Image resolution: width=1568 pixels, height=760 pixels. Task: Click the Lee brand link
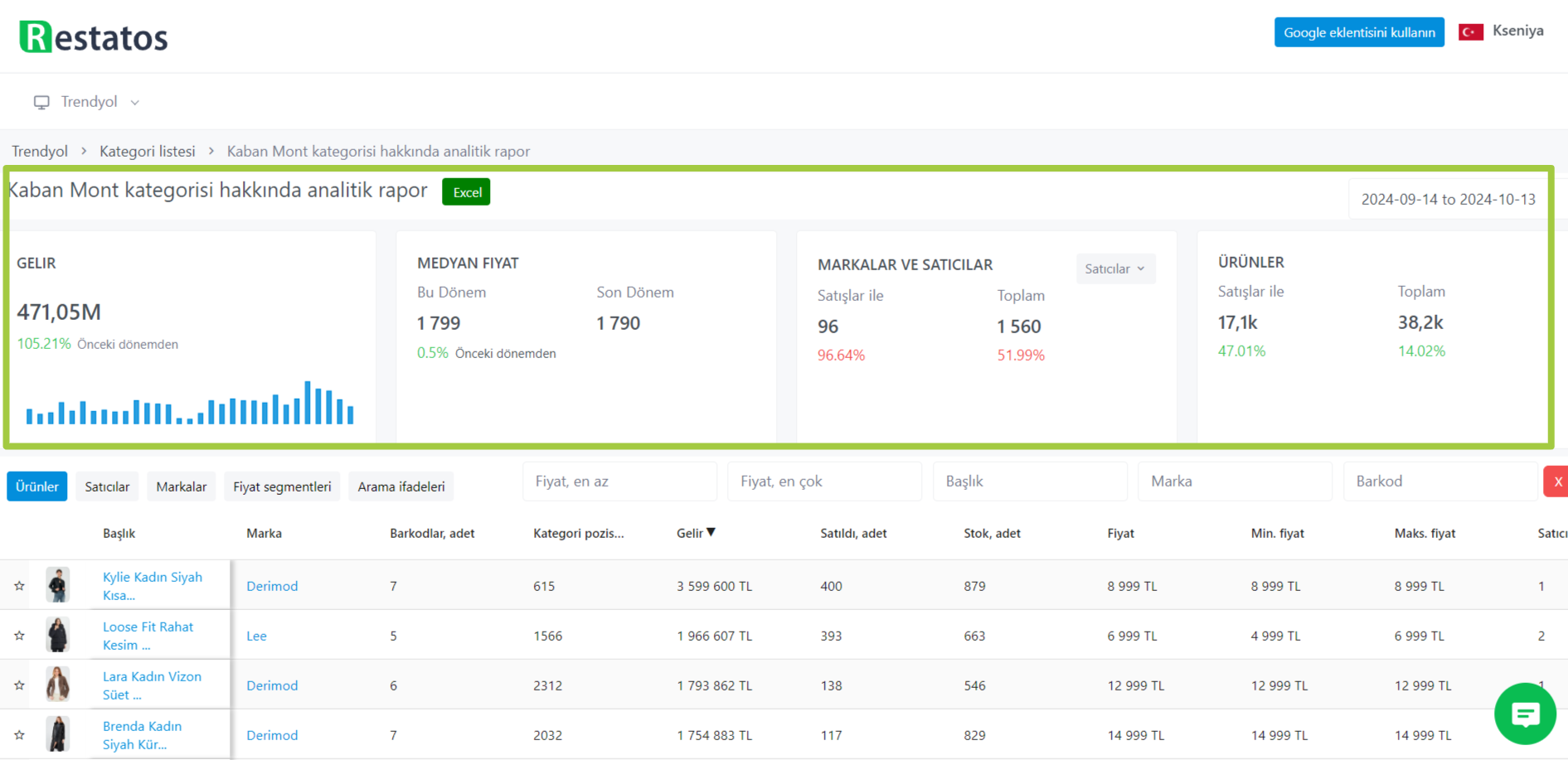pyautogui.click(x=256, y=636)
